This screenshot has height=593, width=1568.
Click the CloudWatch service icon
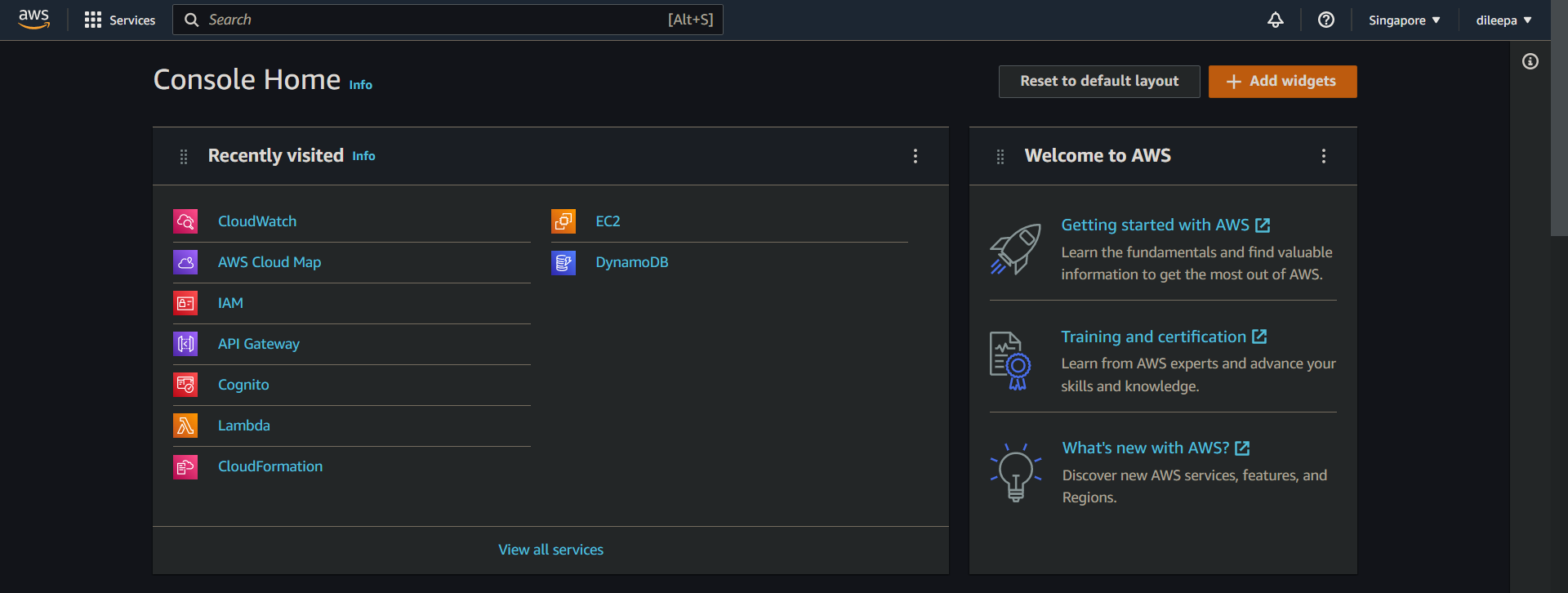185,221
